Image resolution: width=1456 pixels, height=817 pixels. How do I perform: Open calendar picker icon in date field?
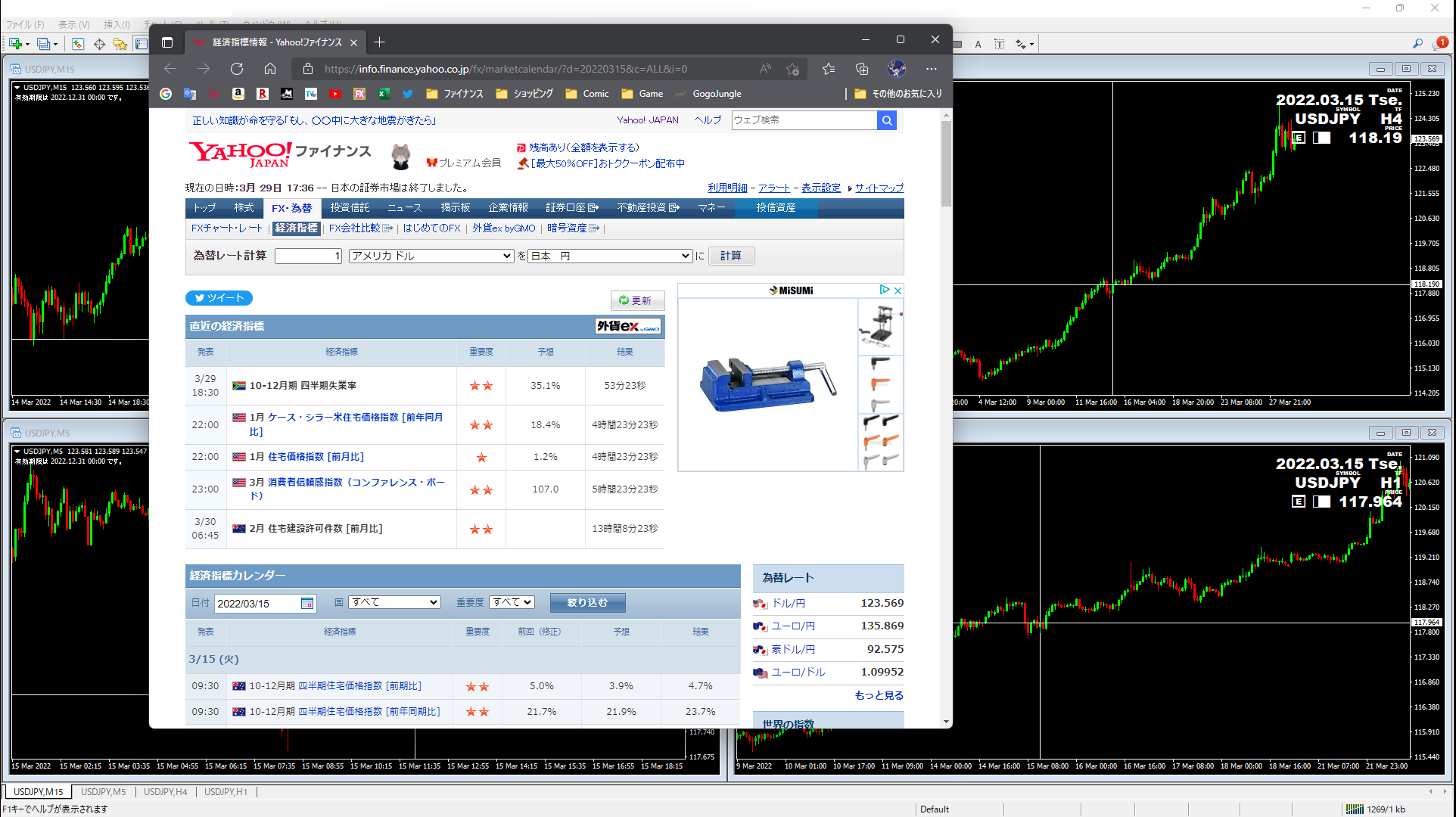(307, 603)
